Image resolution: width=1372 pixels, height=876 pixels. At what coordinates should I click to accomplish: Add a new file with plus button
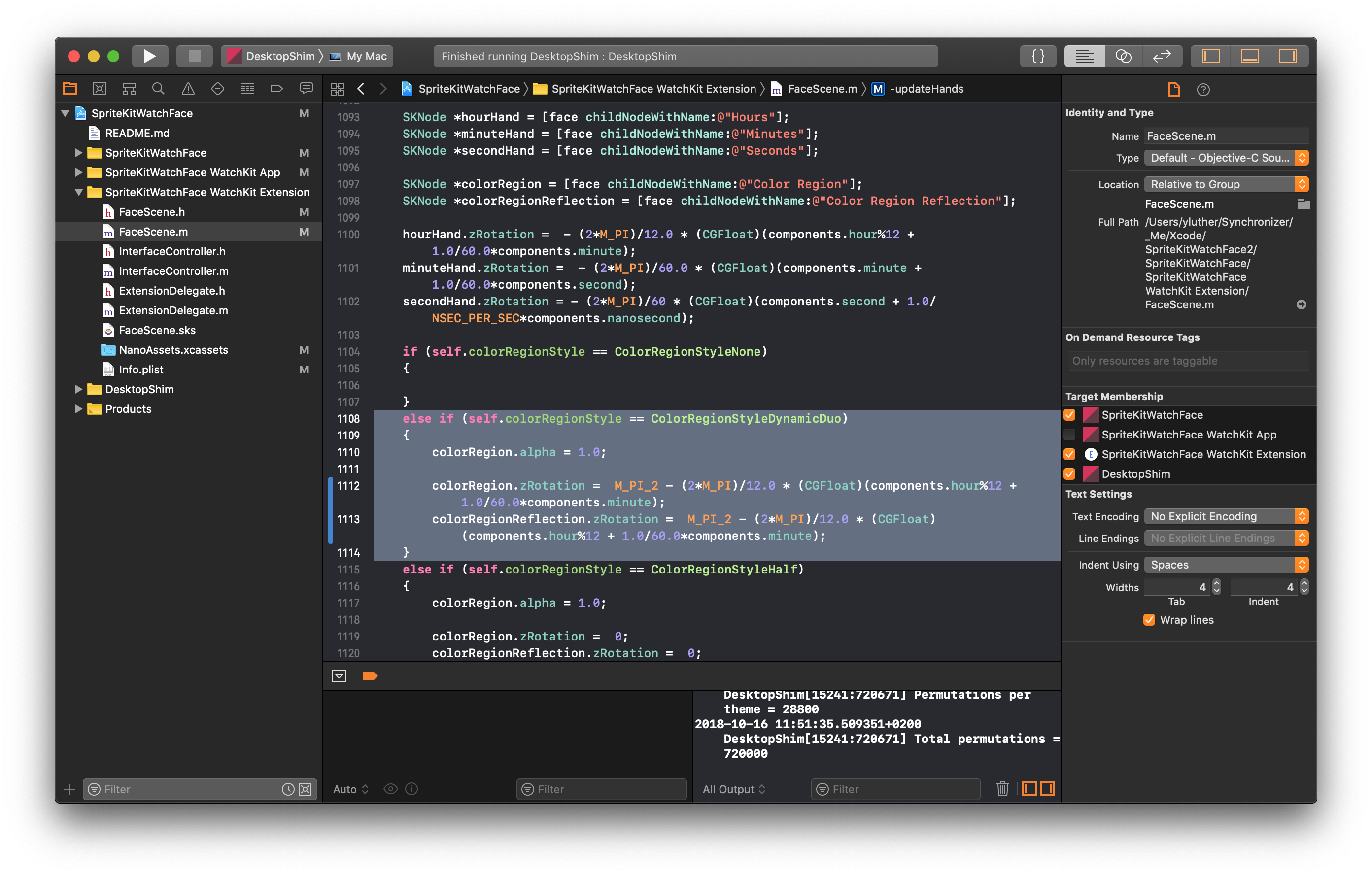tap(69, 789)
